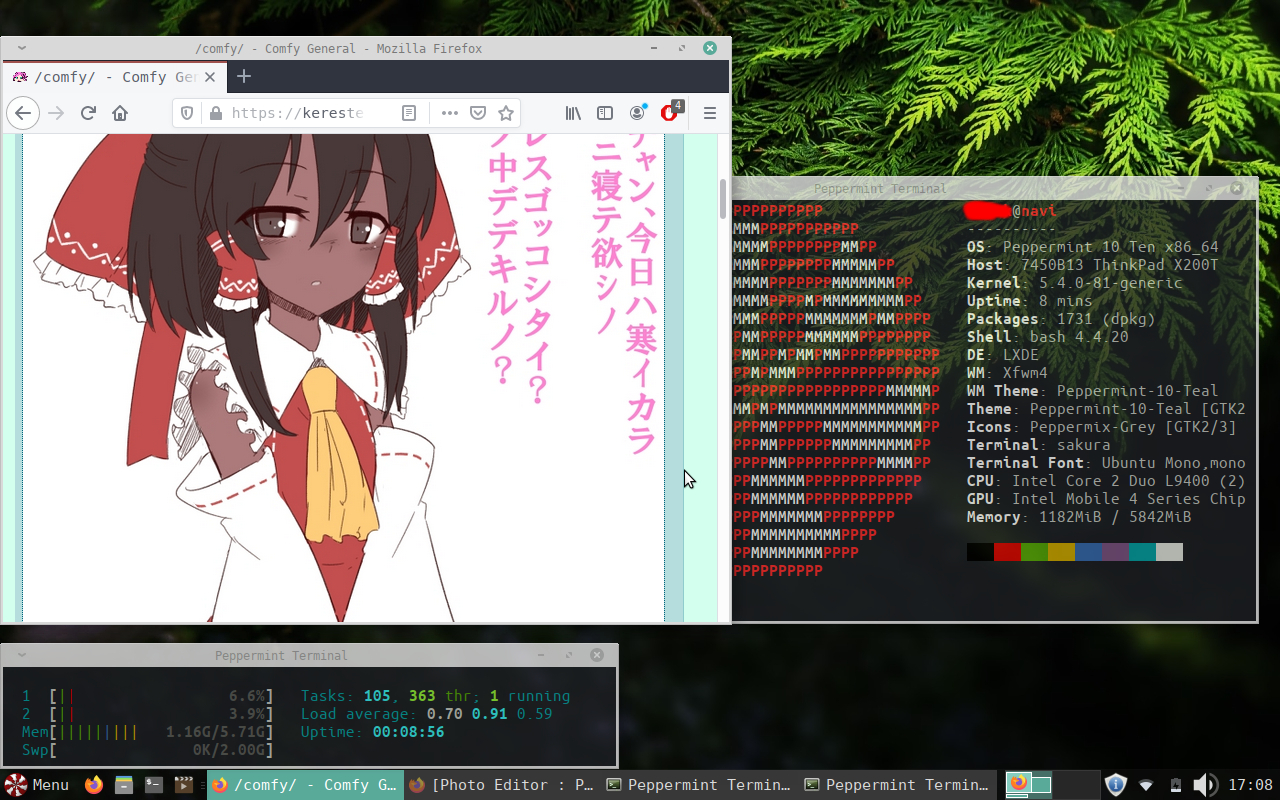The image size is (1280, 800).
Task: Open the Firefox hamburger menu
Action: point(710,113)
